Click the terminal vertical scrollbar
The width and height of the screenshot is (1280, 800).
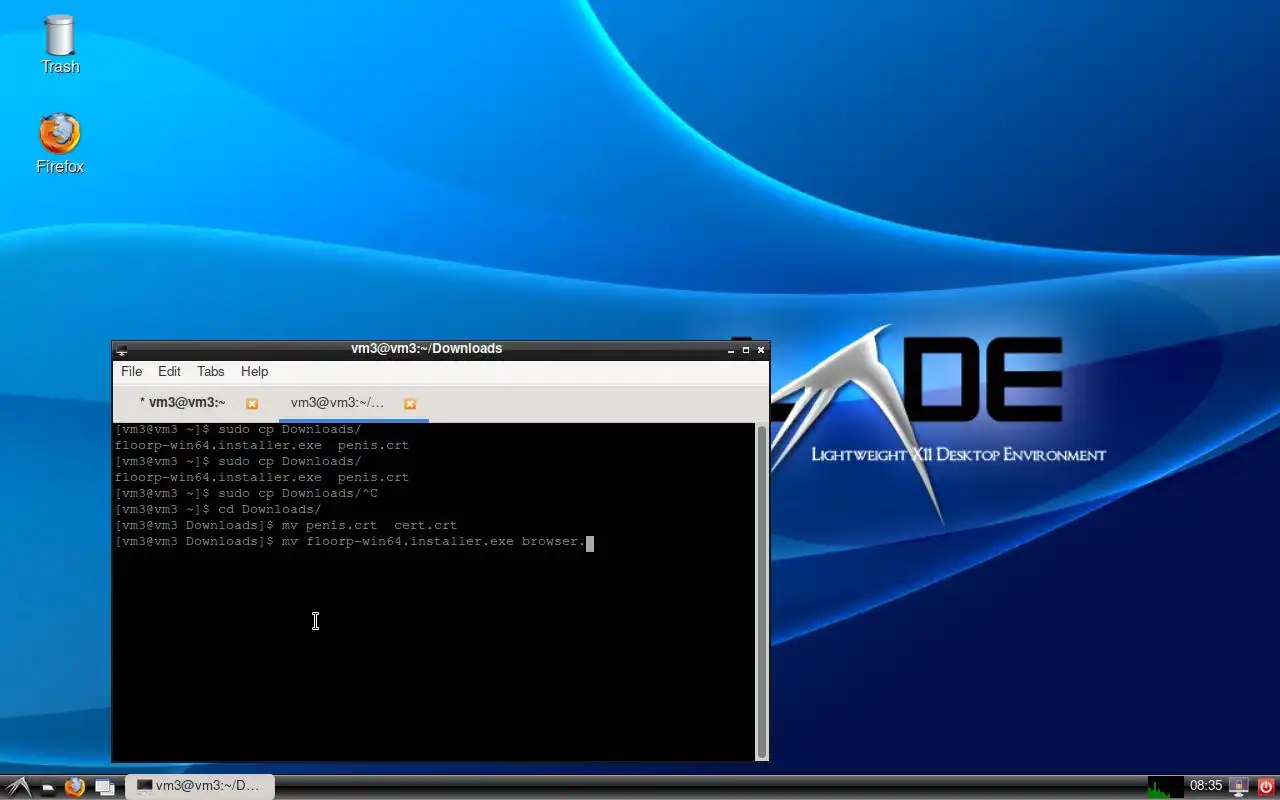tap(762, 590)
